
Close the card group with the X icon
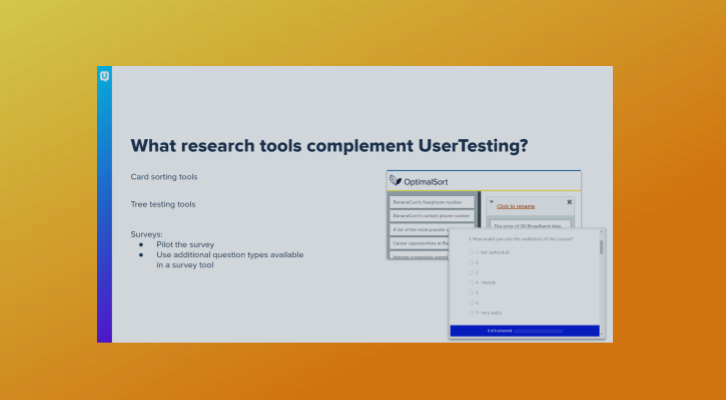[x=570, y=202]
